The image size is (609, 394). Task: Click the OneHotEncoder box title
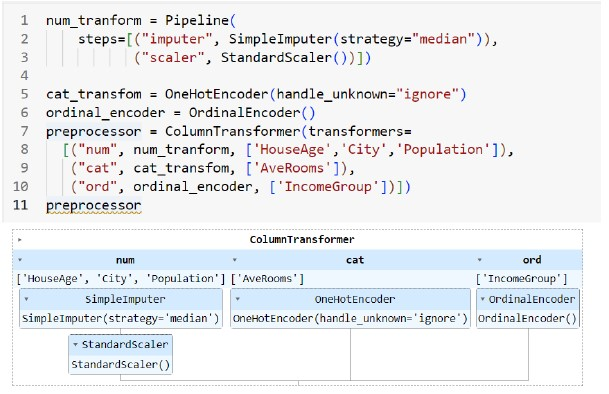click(x=355, y=299)
